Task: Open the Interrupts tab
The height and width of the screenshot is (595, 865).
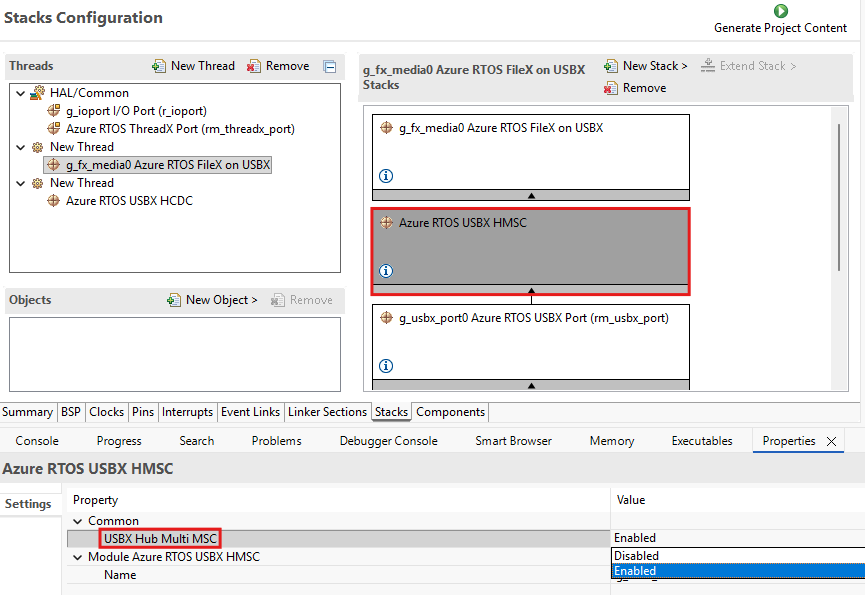Action: coord(188,412)
